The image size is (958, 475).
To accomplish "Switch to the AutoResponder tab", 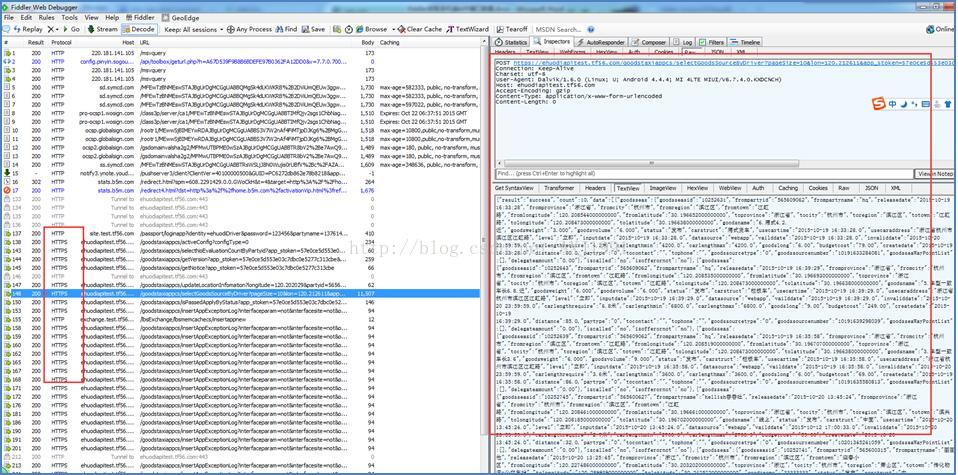I will click(x=601, y=43).
